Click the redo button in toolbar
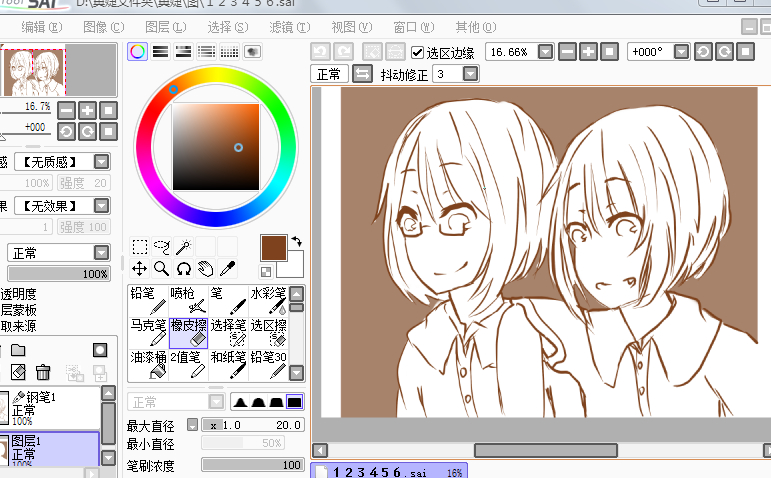Viewport: 771px width, 478px height. (x=343, y=52)
